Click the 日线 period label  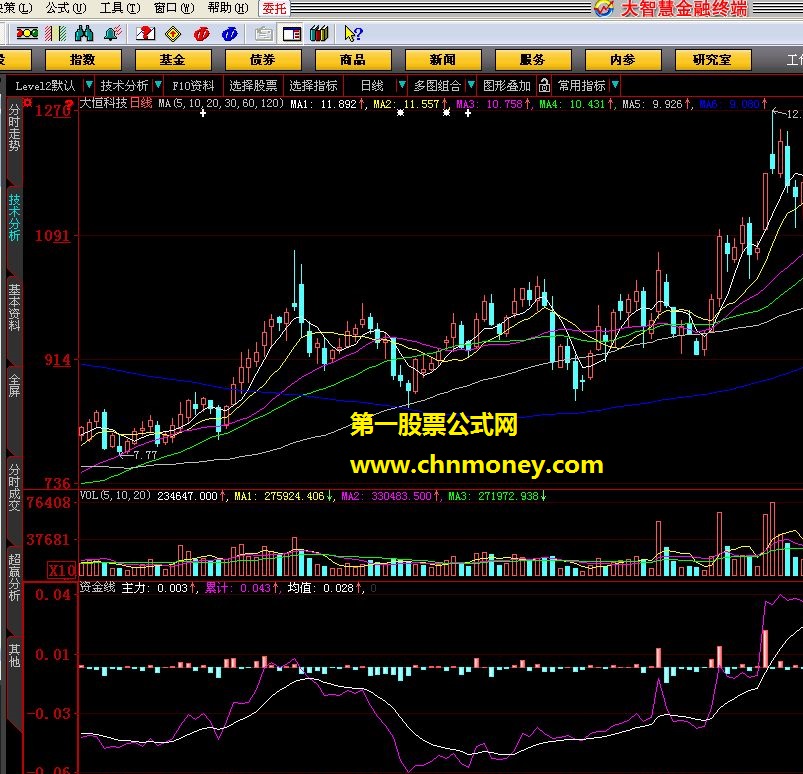372,86
